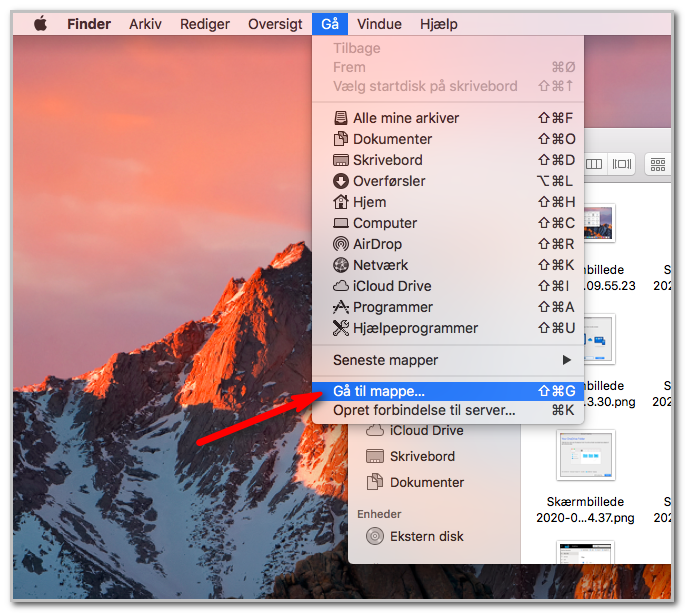Select AirDrop in the Gå menu

tap(448, 244)
